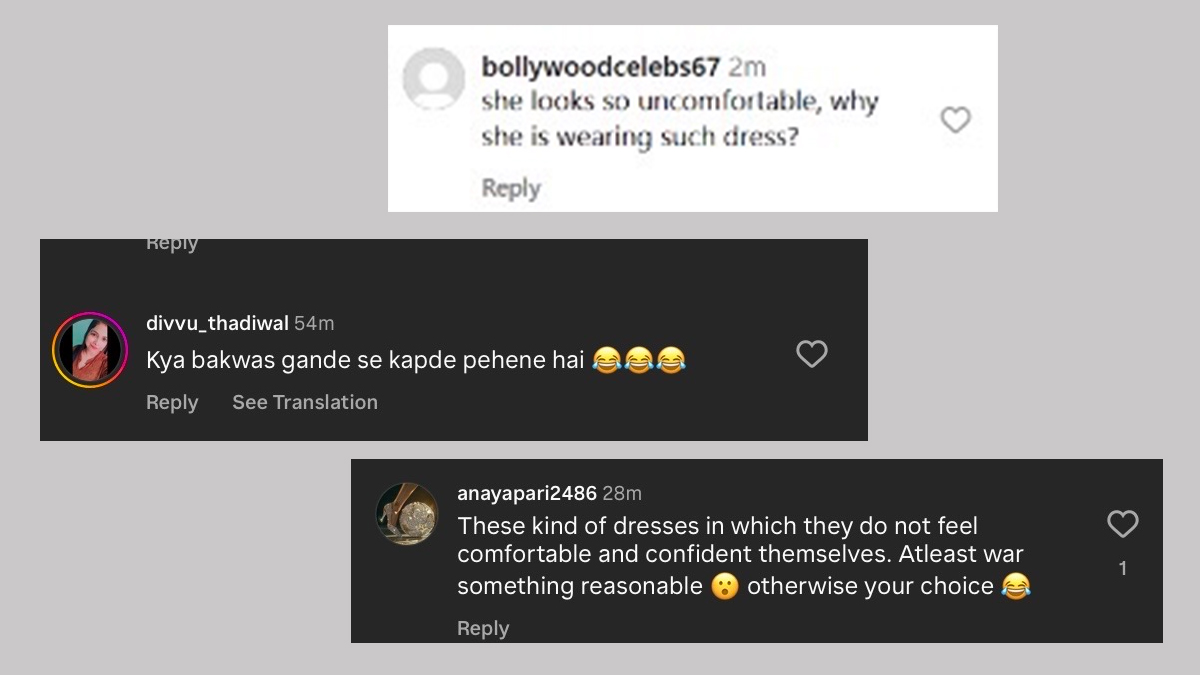Tap the heart on divvu_thadiwal's comment
The image size is (1200, 675).
[x=811, y=354]
